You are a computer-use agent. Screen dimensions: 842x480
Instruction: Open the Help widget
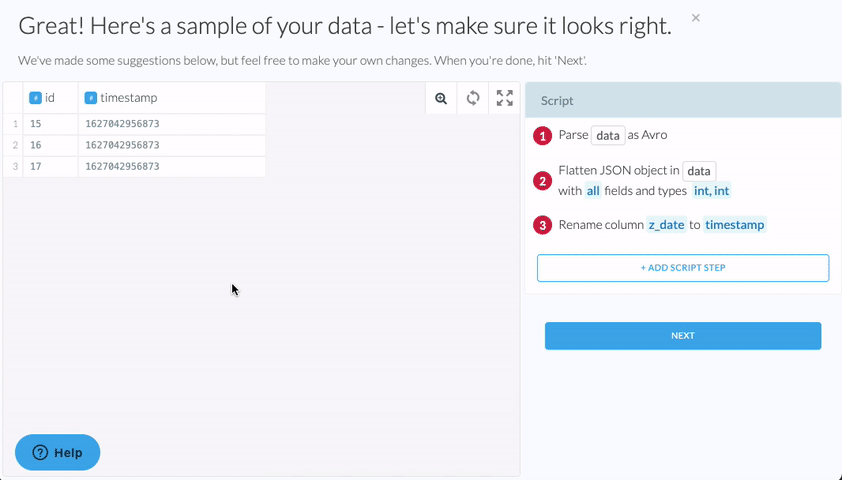point(58,452)
